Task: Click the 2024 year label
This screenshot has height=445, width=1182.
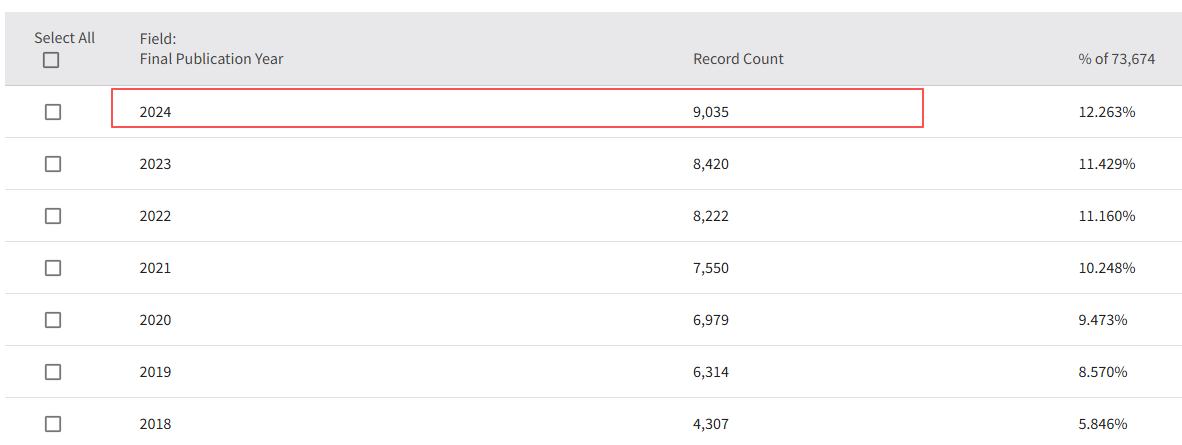Action: point(155,113)
